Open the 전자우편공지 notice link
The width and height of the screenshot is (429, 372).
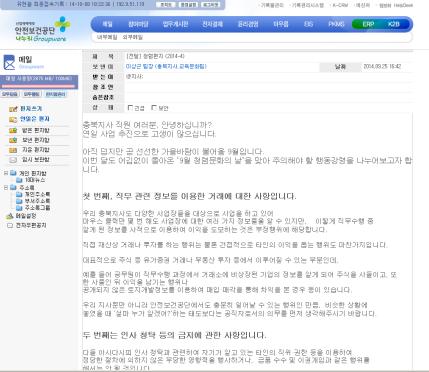(x=31, y=226)
